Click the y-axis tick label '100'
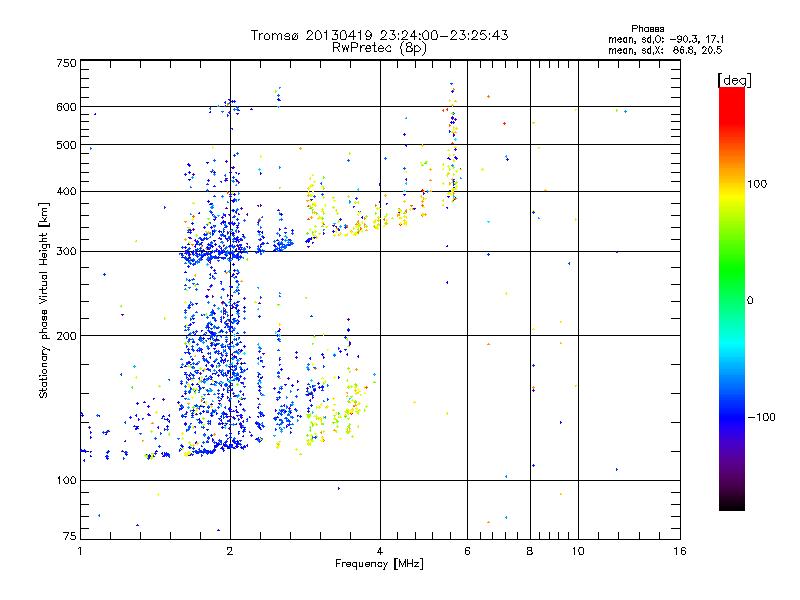The height and width of the screenshot is (600, 800). (x=66, y=481)
